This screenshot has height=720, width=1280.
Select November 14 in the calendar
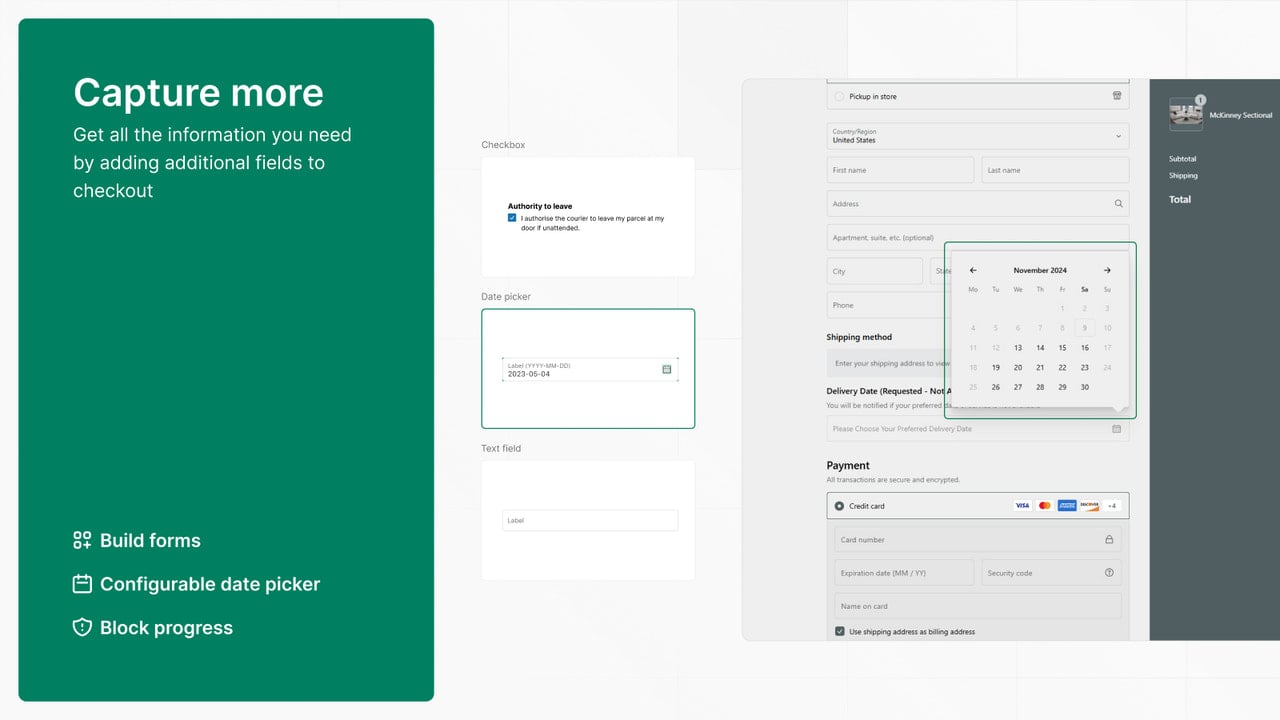coord(1040,348)
